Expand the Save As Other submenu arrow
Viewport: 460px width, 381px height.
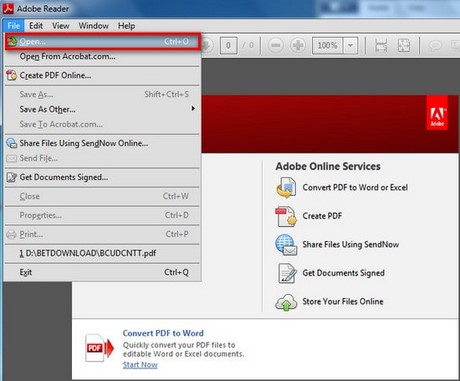pyautogui.click(x=193, y=109)
